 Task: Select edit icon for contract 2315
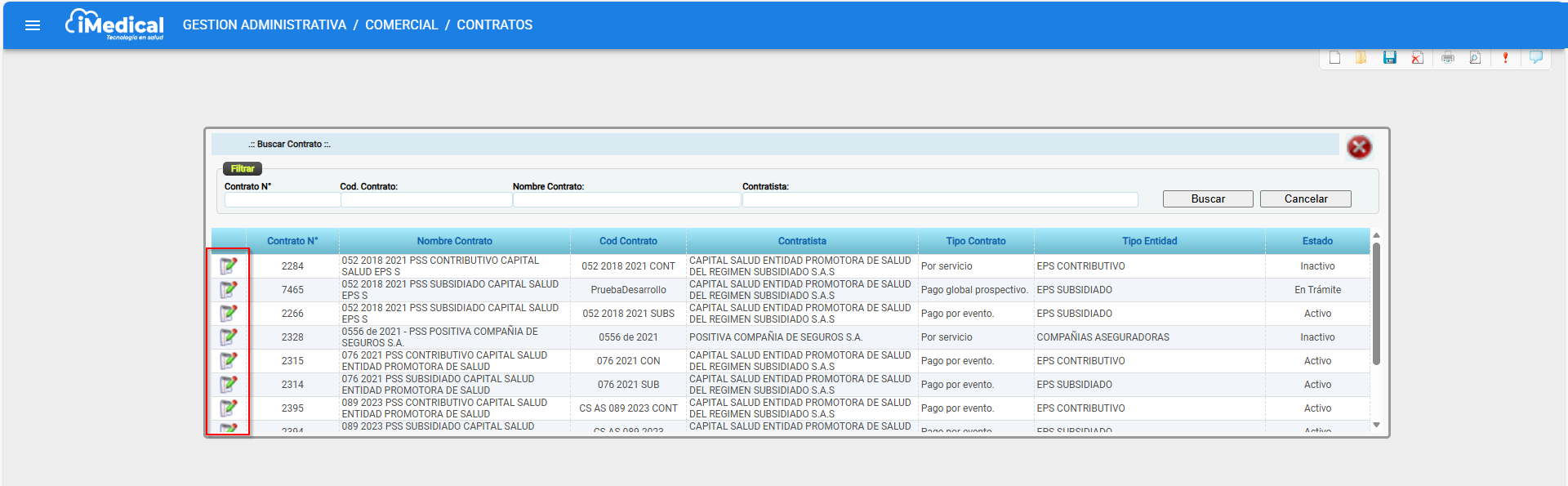(x=229, y=360)
